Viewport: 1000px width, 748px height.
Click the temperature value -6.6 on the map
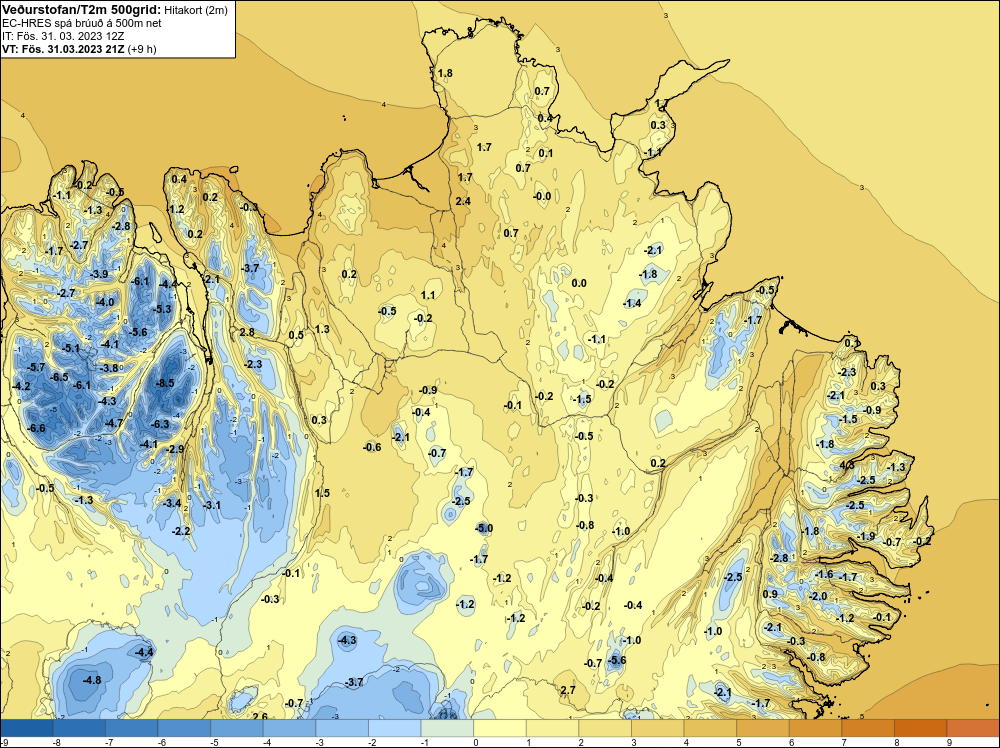36,428
